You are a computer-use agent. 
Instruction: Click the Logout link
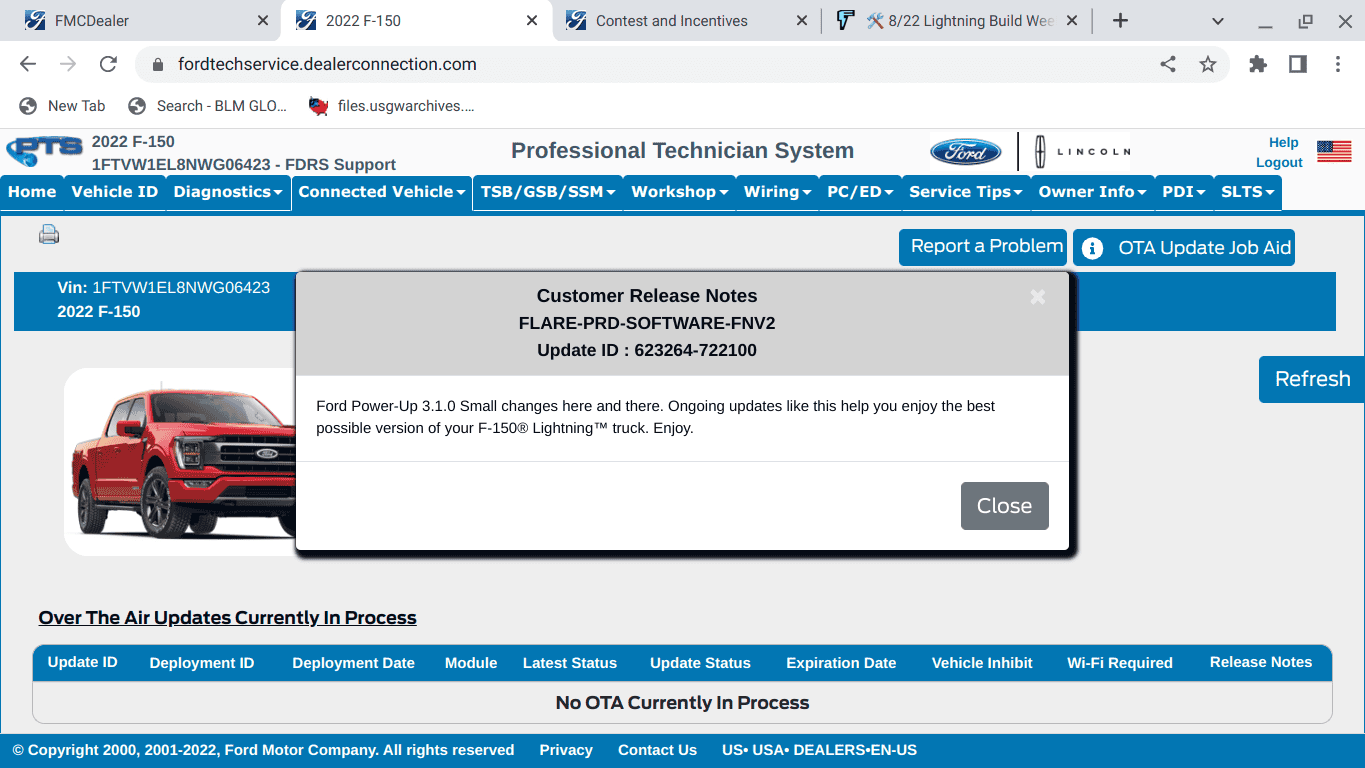click(1279, 162)
